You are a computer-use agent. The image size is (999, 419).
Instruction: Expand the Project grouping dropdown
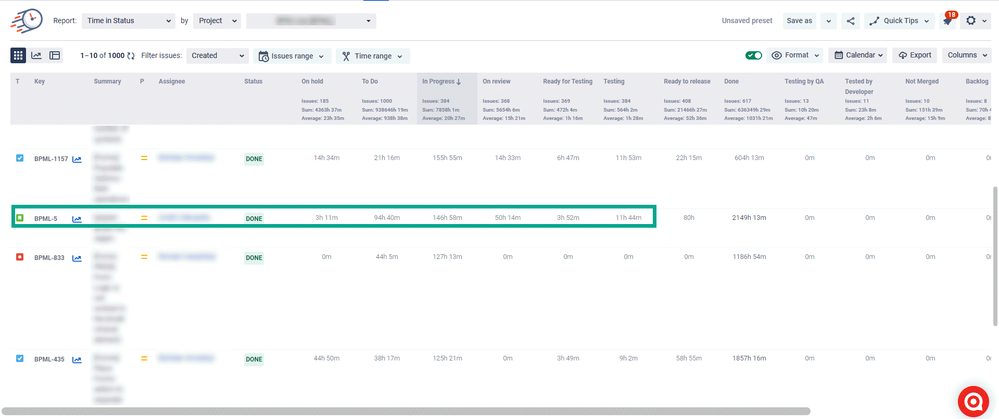[x=217, y=21]
